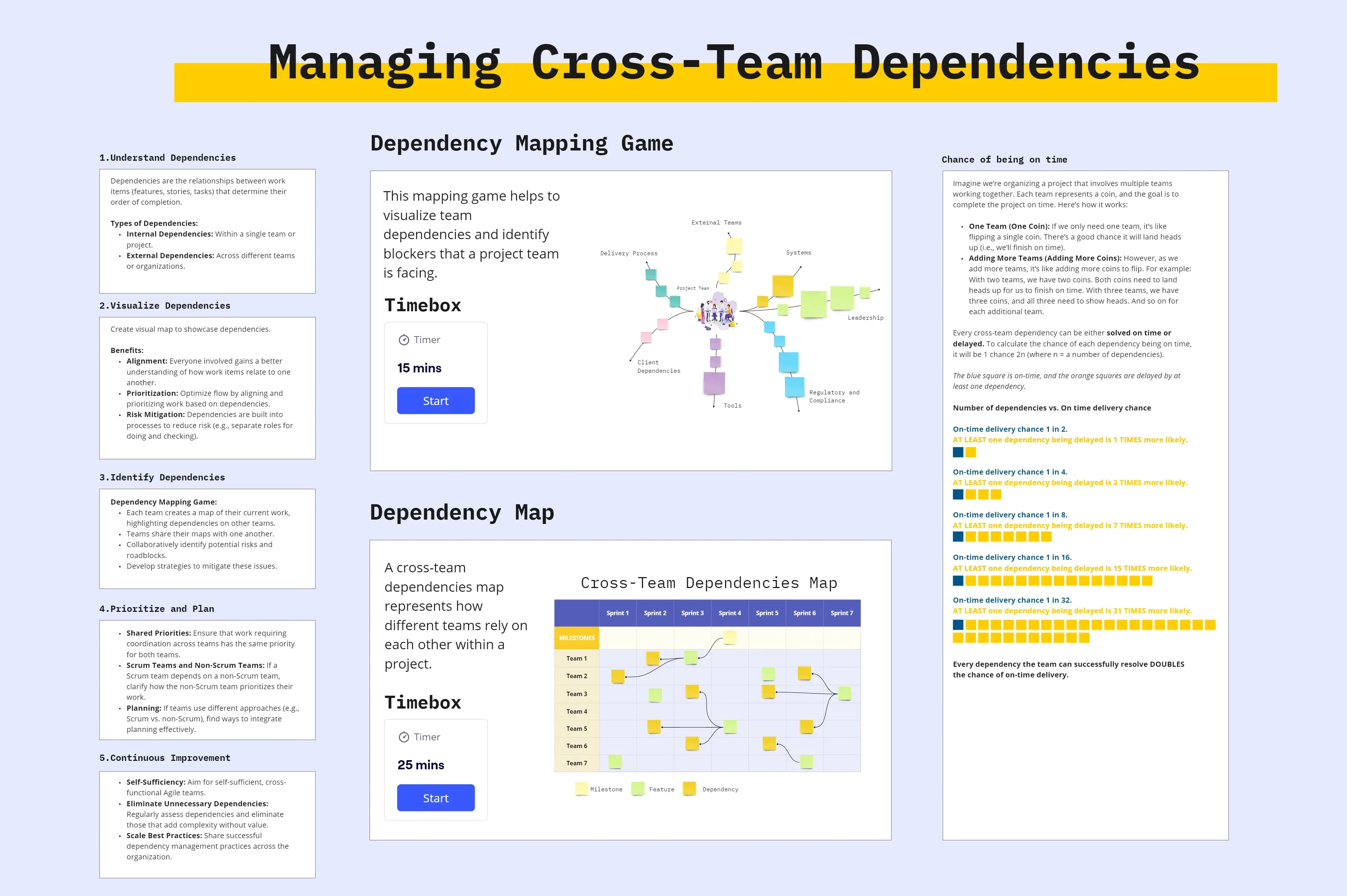Click the 'External Teams' mind map label
This screenshot has height=896, width=1347.
pos(717,223)
